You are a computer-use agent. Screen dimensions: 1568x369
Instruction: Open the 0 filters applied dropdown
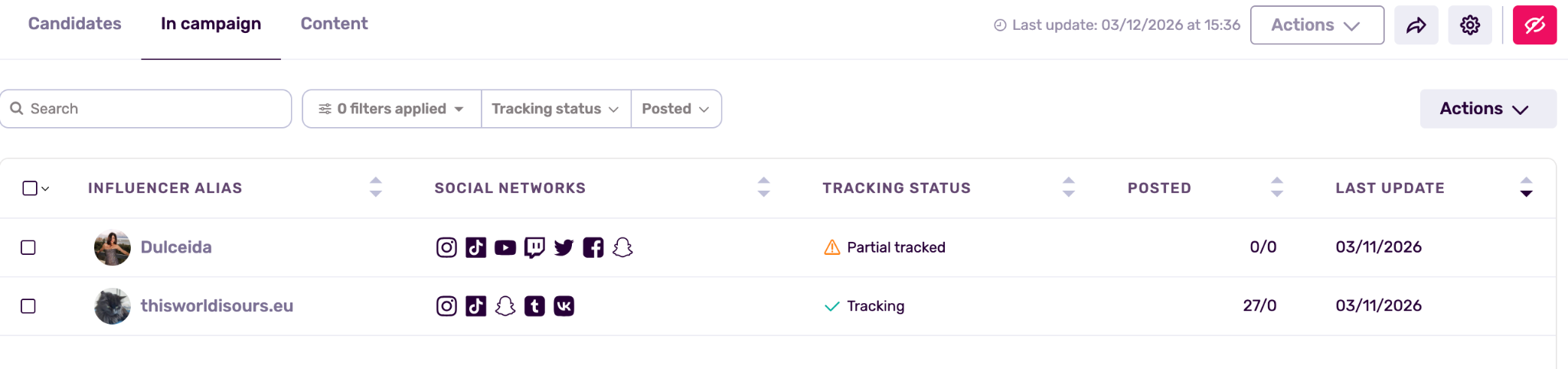click(x=391, y=109)
